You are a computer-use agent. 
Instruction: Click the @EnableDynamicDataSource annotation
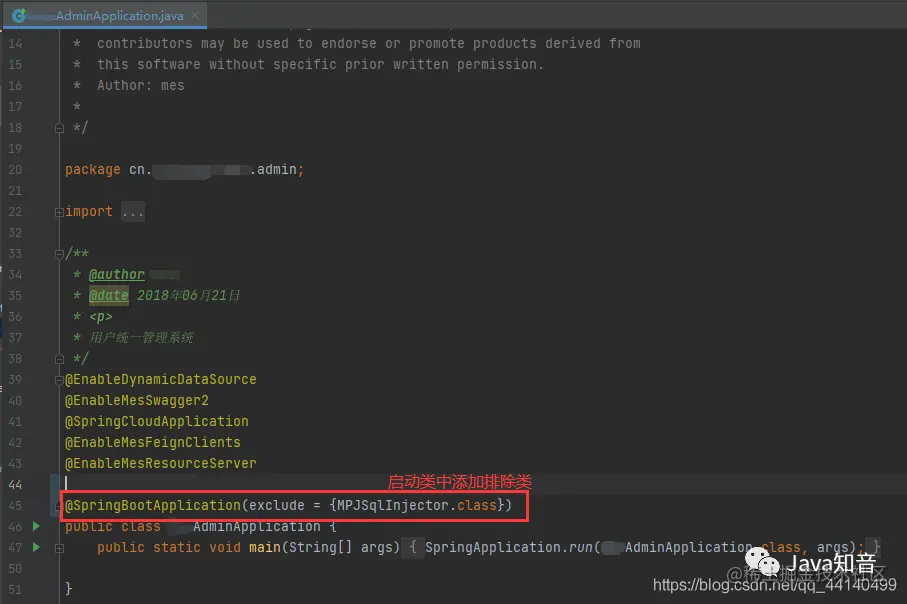point(160,380)
